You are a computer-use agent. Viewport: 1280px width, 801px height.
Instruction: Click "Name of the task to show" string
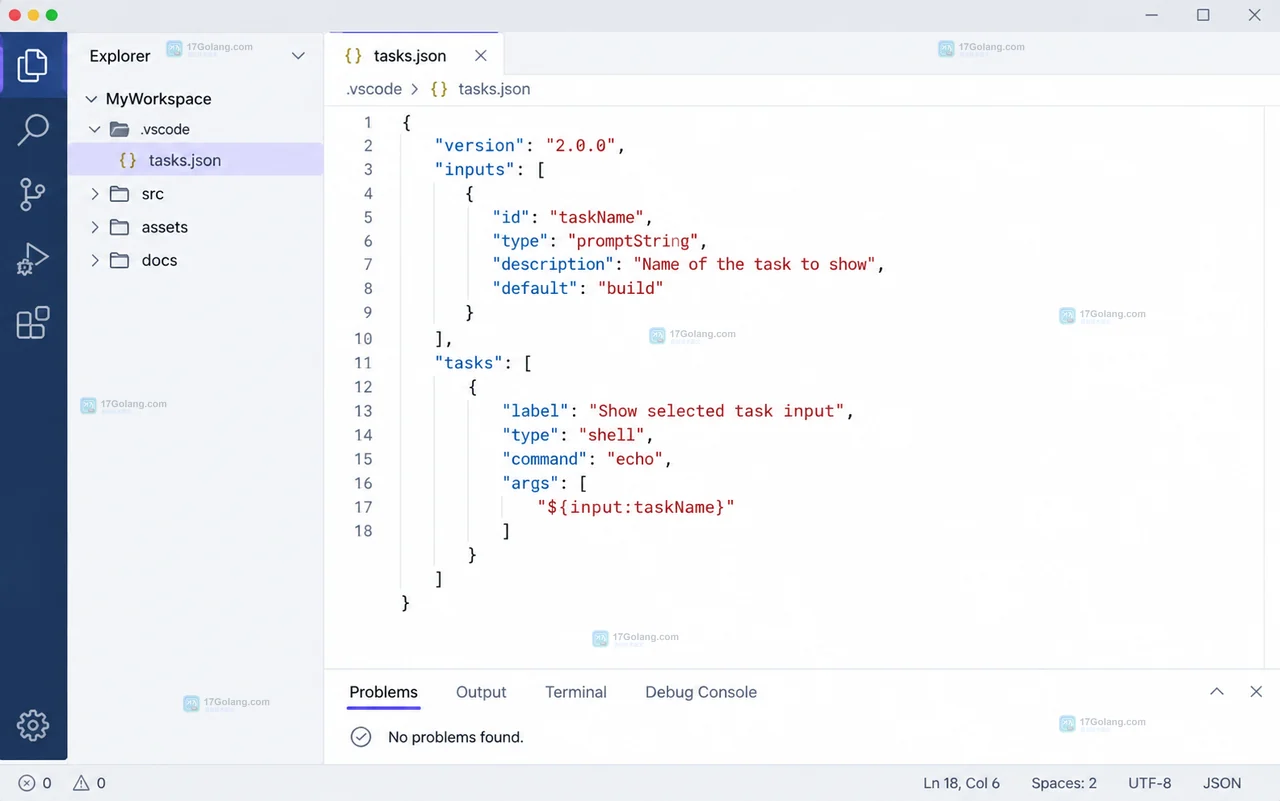point(754,264)
